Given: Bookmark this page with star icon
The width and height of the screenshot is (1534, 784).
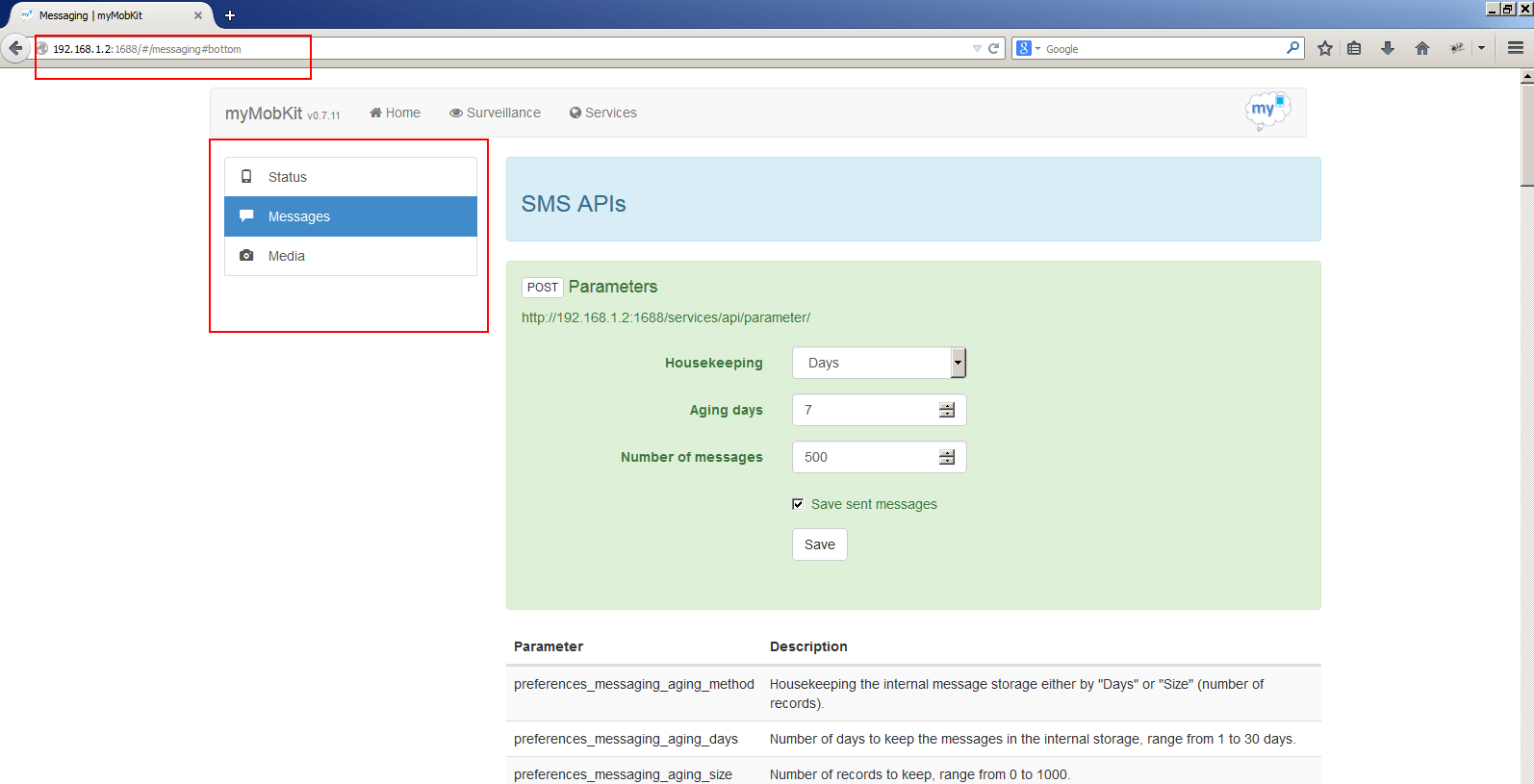Looking at the screenshot, I should click(1325, 48).
